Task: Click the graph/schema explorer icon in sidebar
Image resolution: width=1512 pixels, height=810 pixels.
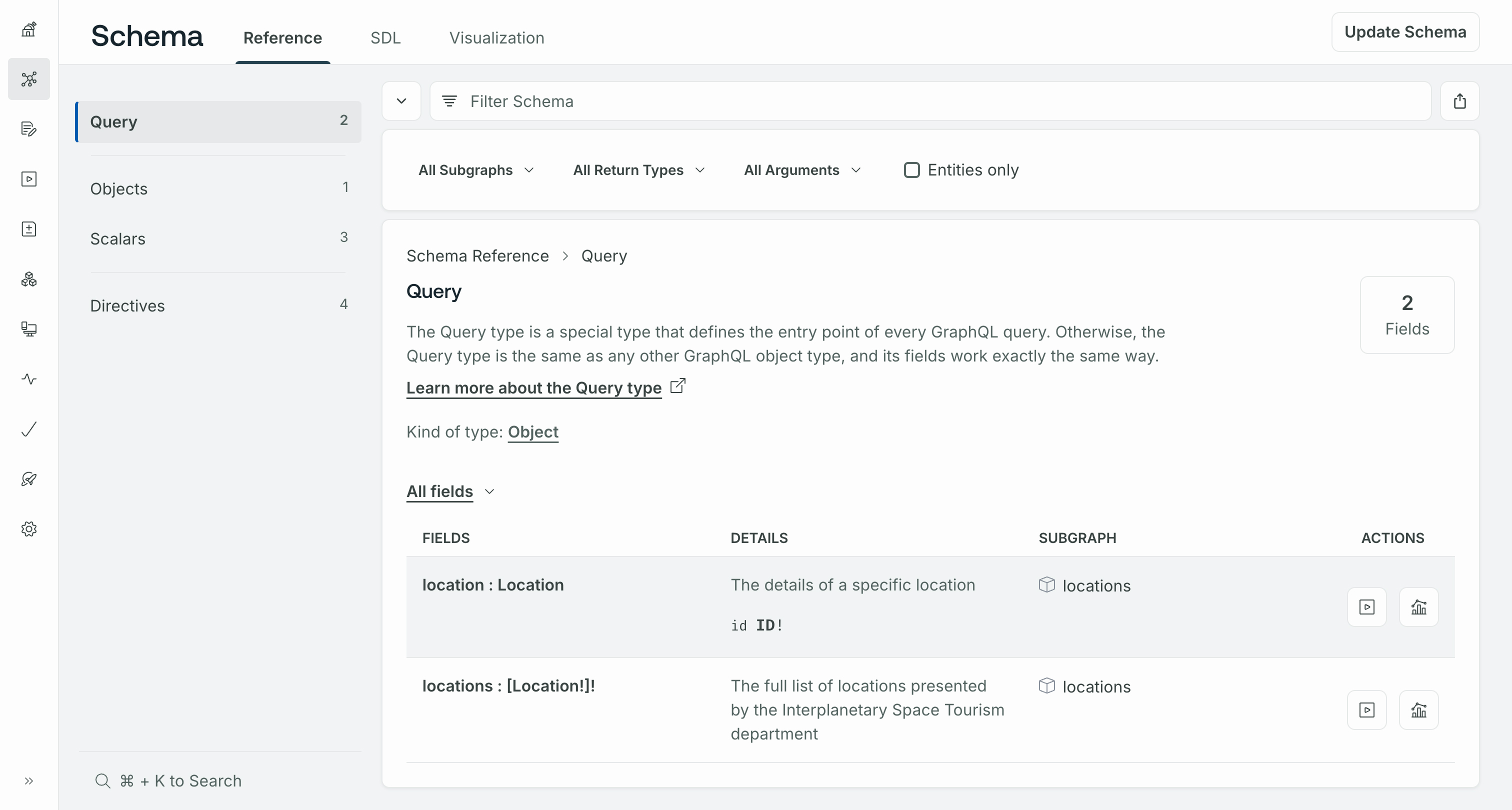Action: tap(28, 78)
